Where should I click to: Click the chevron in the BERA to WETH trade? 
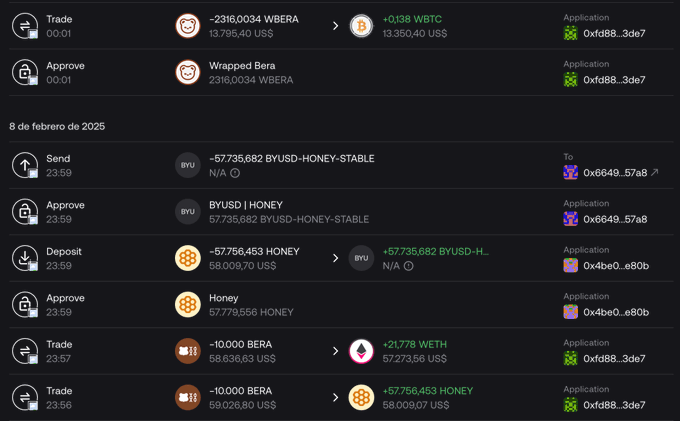click(x=336, y=351)
